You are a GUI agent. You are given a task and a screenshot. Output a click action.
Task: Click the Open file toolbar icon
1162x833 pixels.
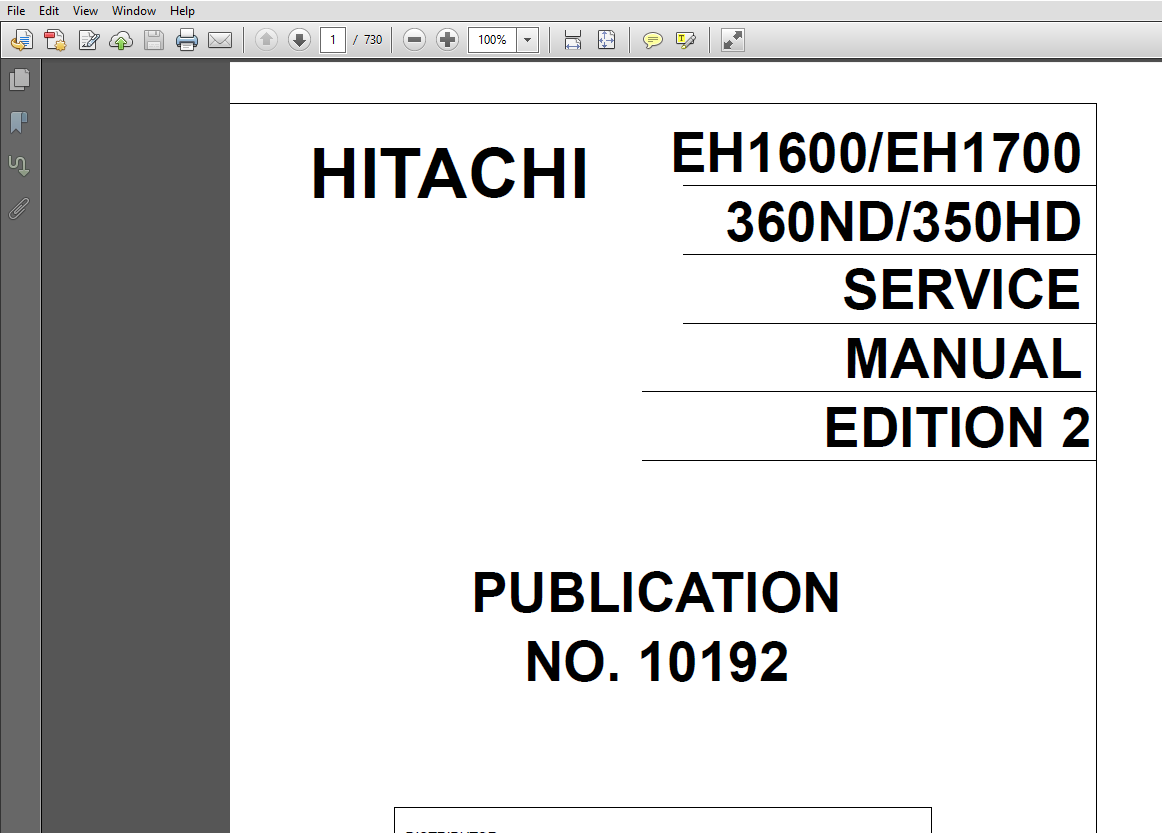point(22,40)
